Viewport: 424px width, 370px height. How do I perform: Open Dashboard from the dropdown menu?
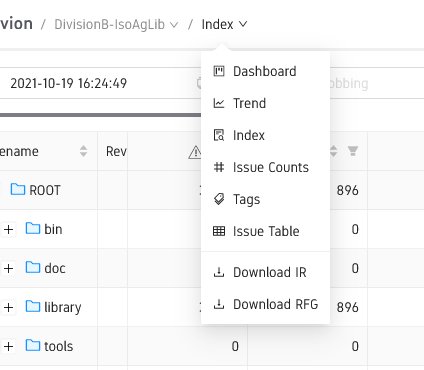tap(265, 71)
